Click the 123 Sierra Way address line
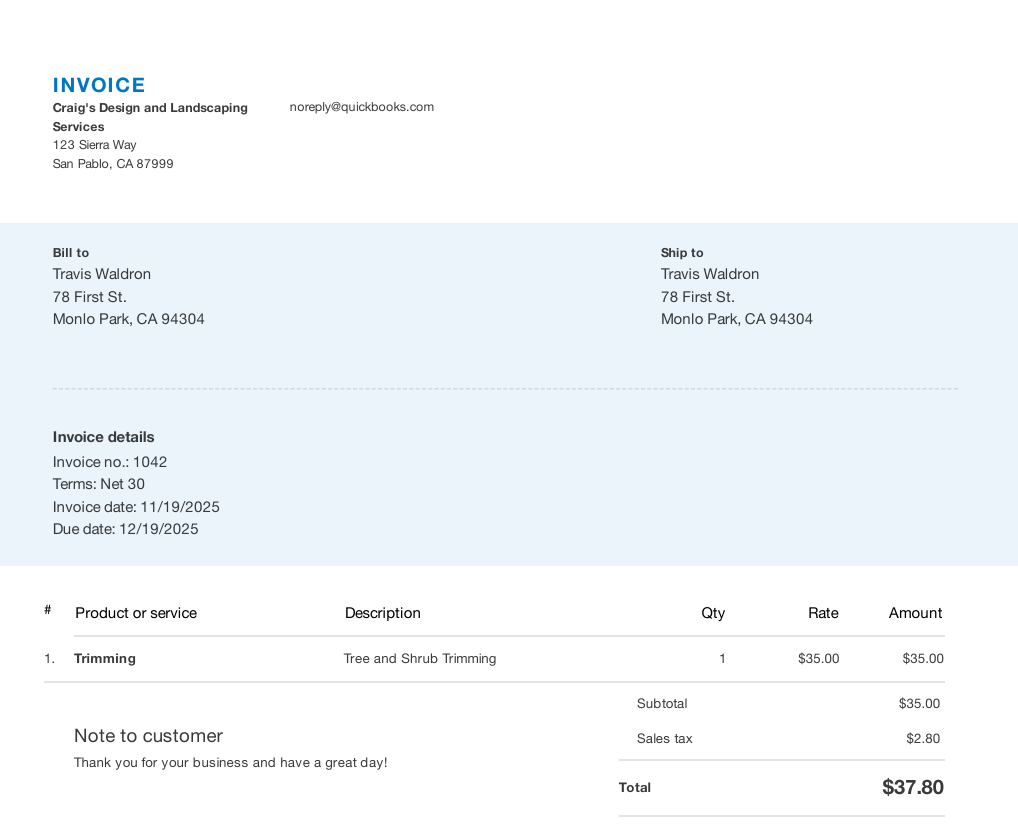Viewport: 1018px width, 839px height. click(94, 145)
